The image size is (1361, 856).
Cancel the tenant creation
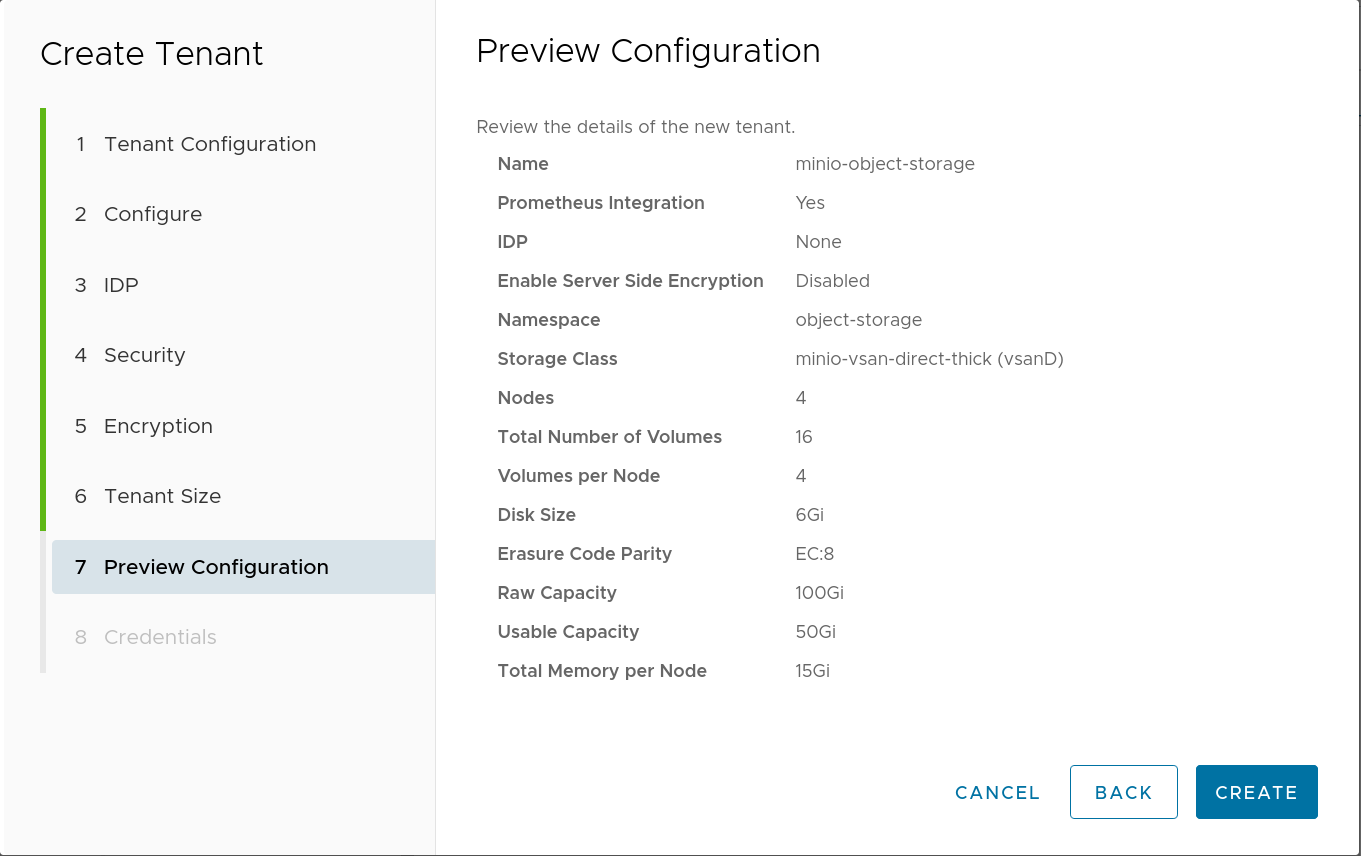pyautogui.click(x=997, y=792)
